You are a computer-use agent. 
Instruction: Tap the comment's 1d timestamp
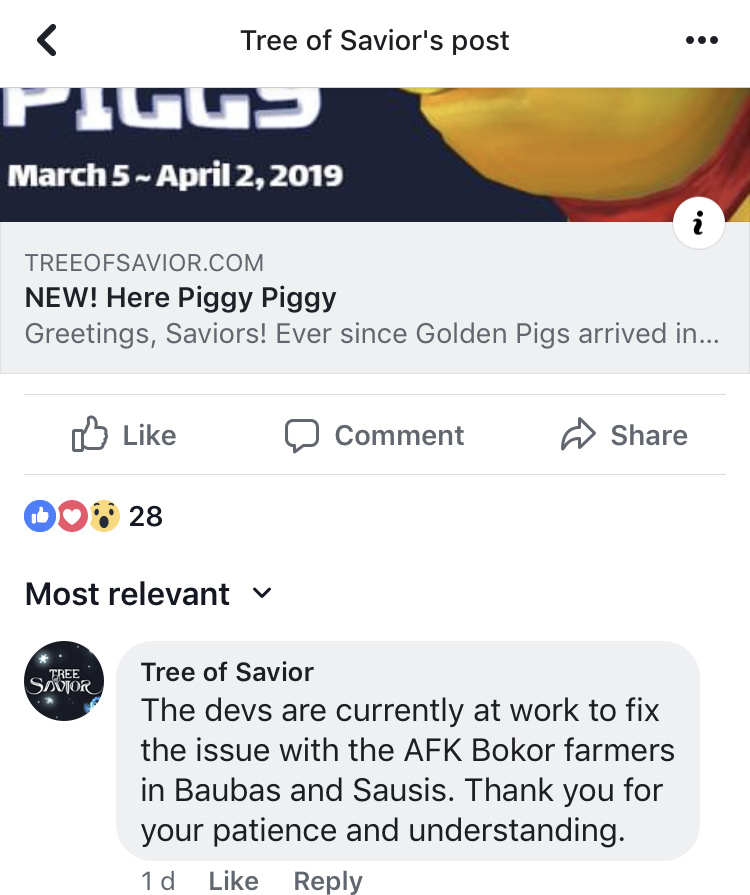tap(158, 880)
